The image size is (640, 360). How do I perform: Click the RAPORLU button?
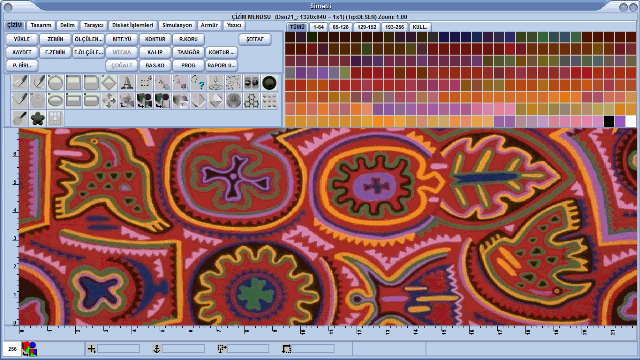(x=222, y=65)
